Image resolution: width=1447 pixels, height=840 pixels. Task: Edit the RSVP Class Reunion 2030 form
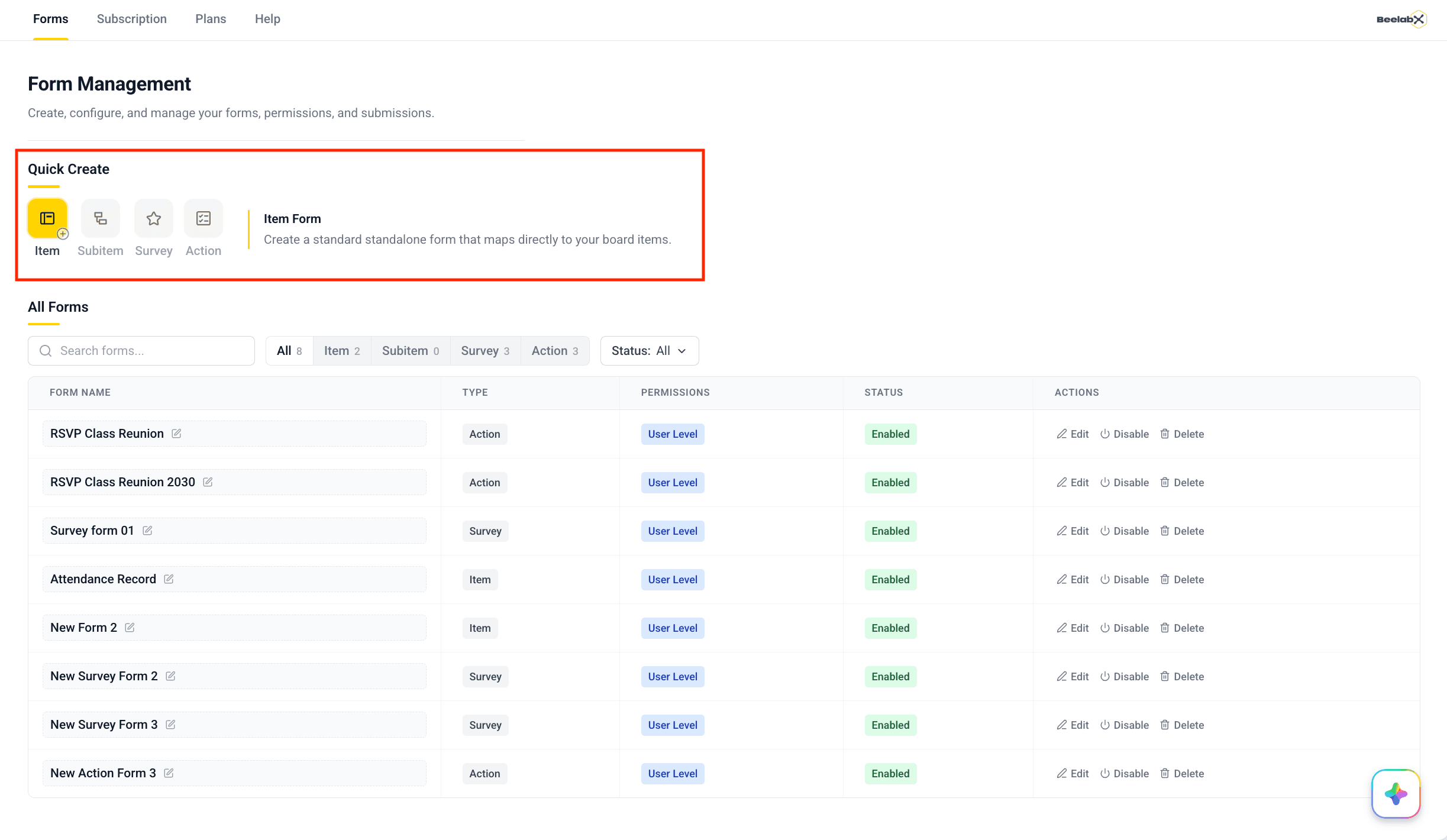point(1073,483)
